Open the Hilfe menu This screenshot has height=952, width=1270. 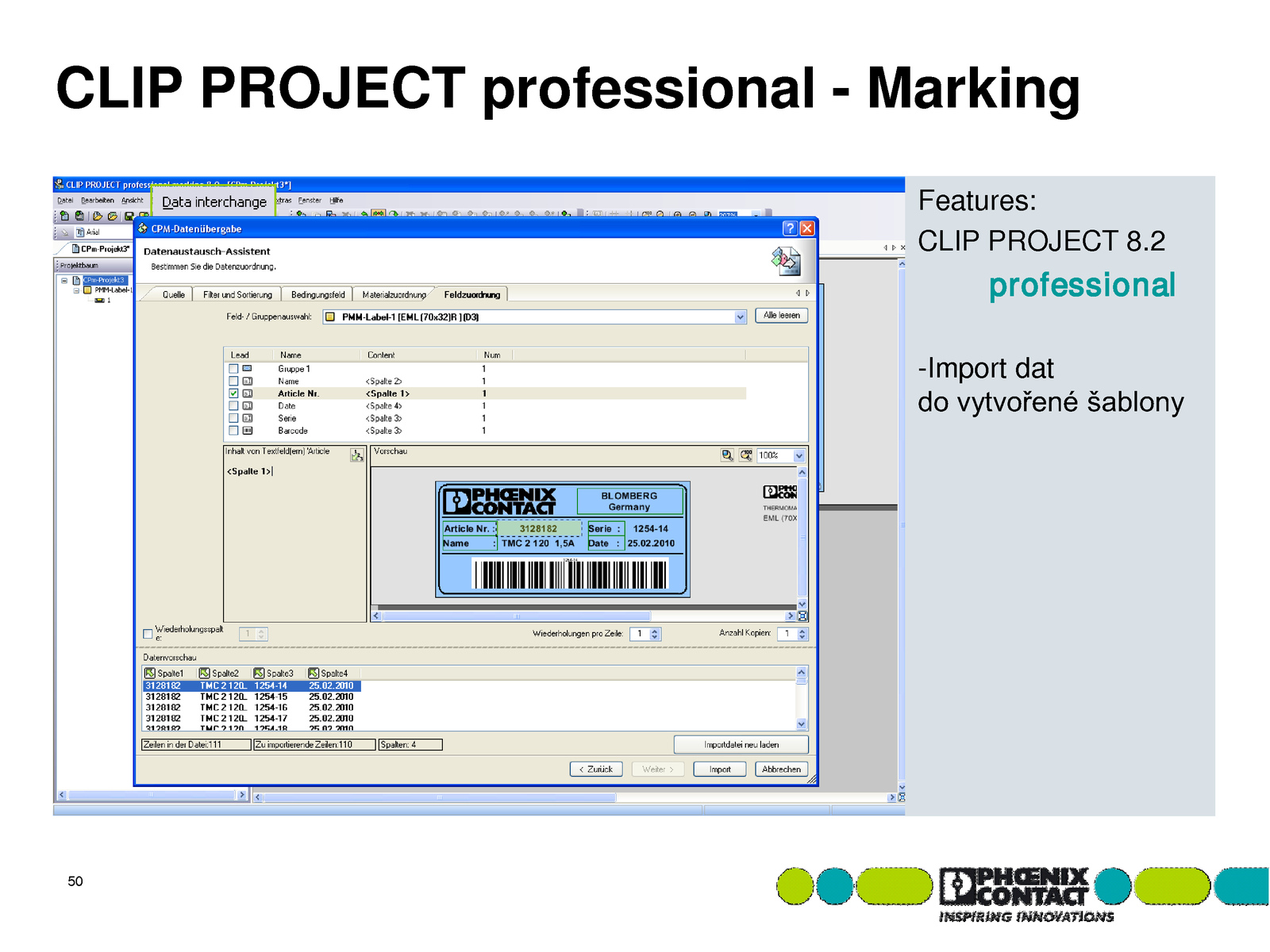tap(337, 201)
